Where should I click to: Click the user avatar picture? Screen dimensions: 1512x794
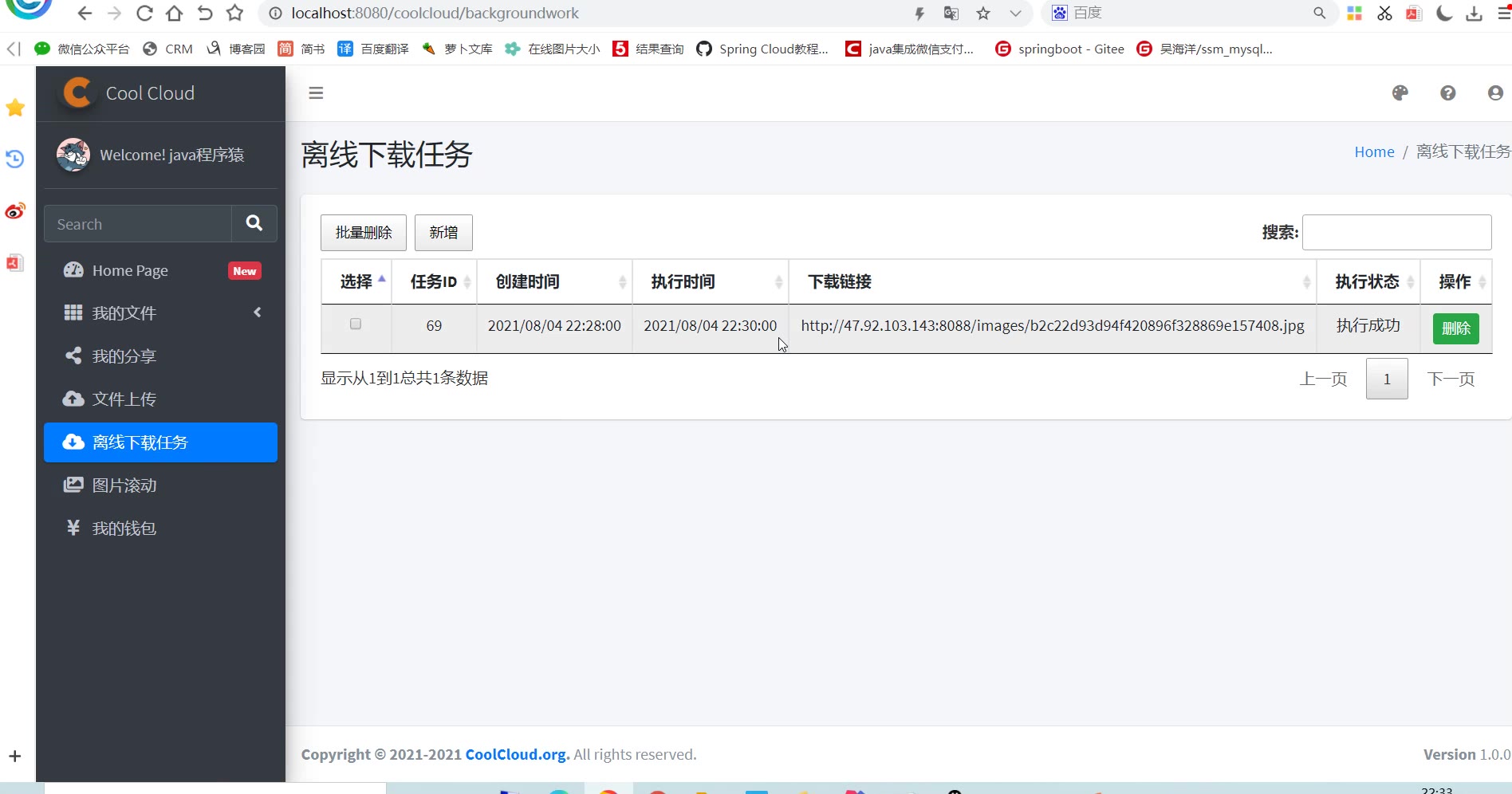click(73, 155)
